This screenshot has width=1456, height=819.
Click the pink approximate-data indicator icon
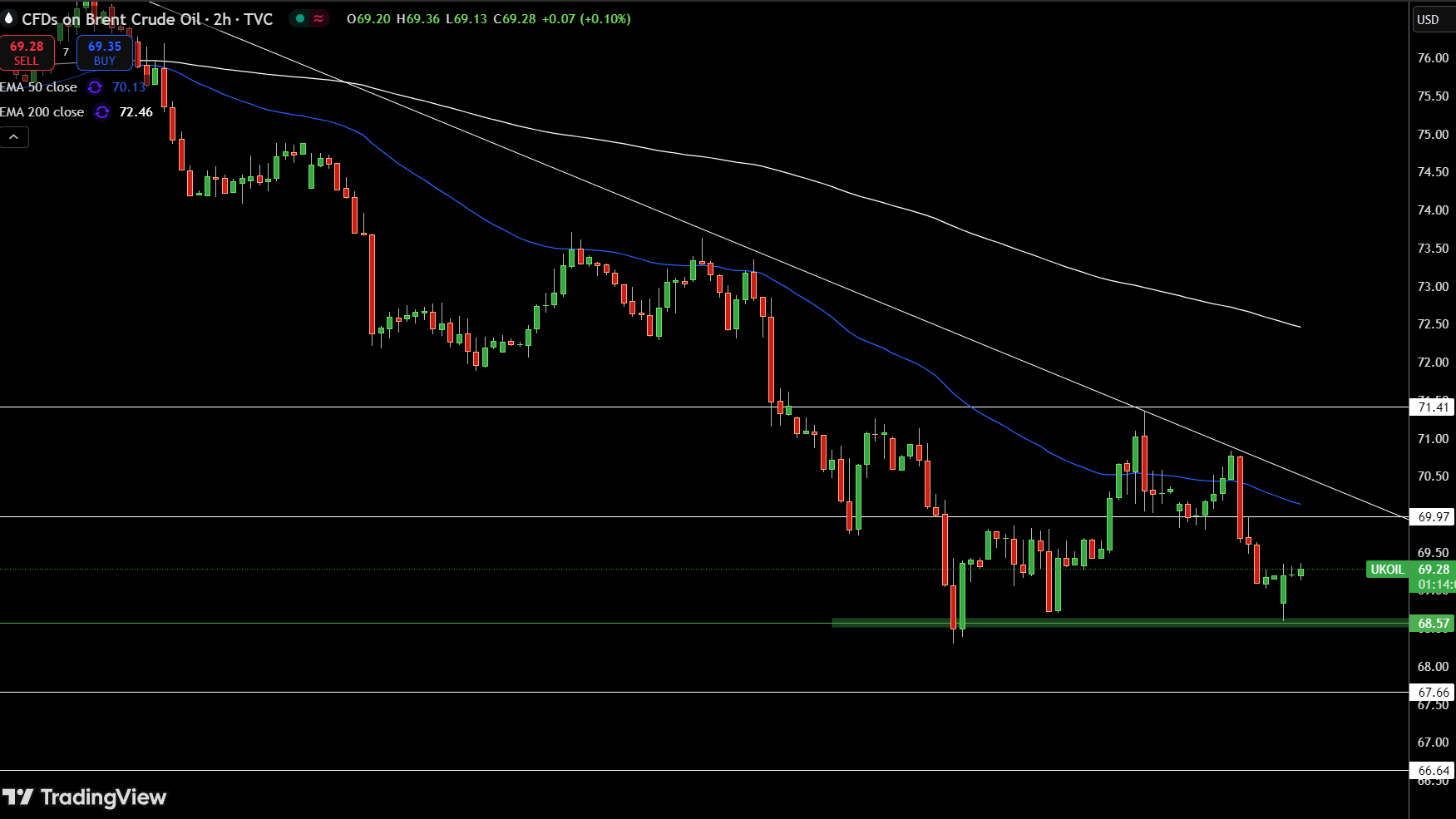[318, 18]
